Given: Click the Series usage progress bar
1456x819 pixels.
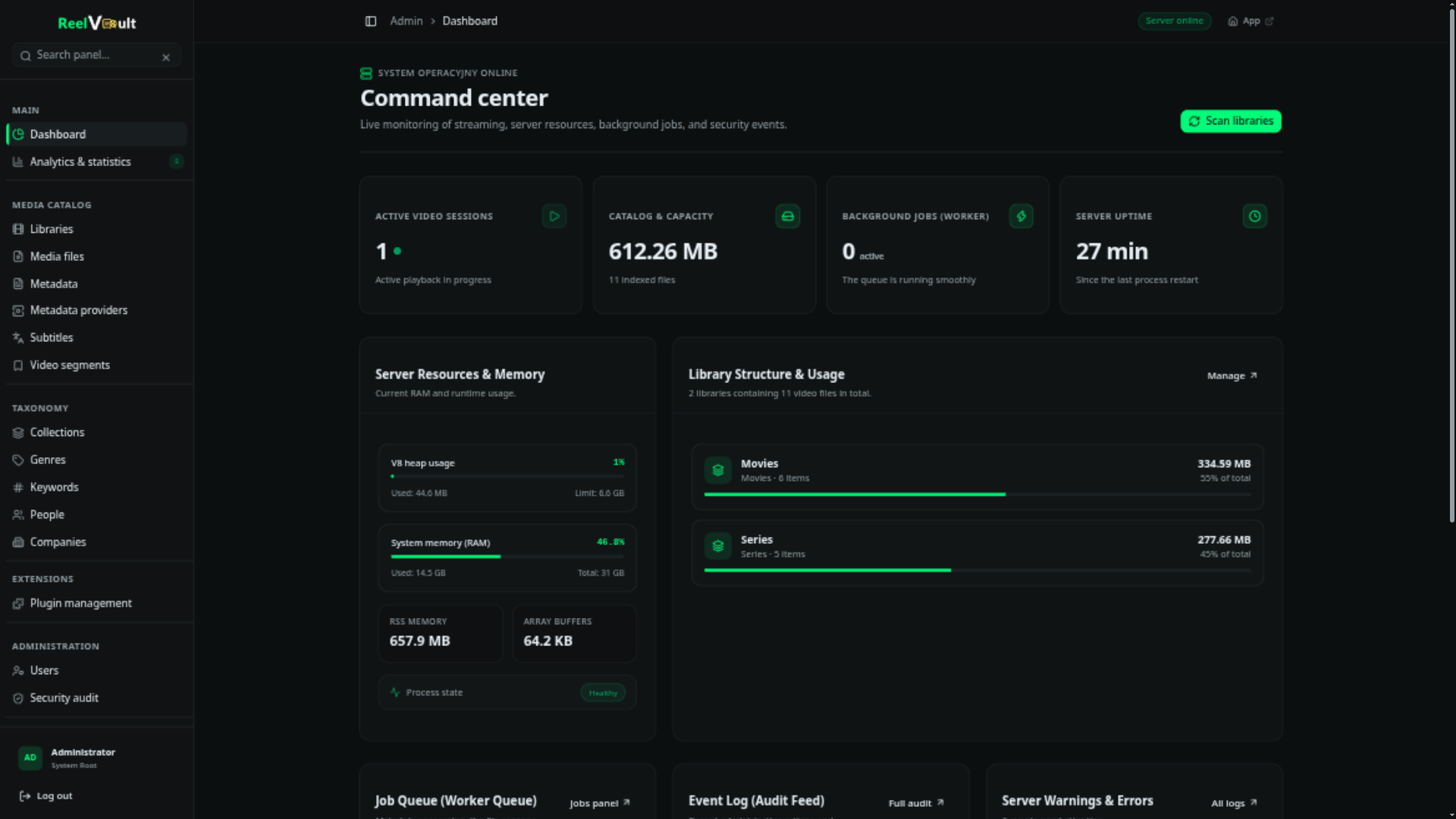Looking at the screenshot, I should pyautogui.click(x=977, y=570).
